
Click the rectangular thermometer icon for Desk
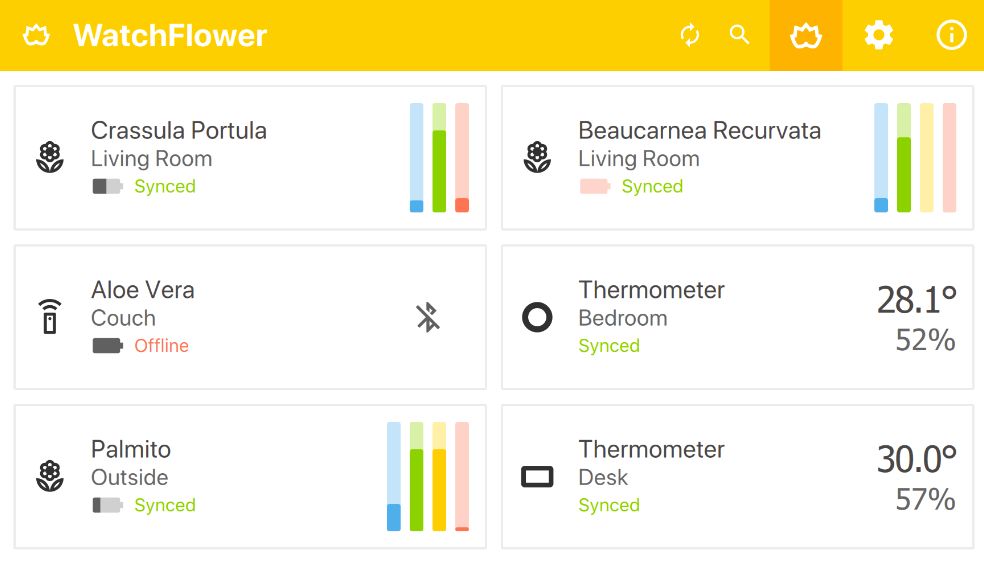[537, 477]
